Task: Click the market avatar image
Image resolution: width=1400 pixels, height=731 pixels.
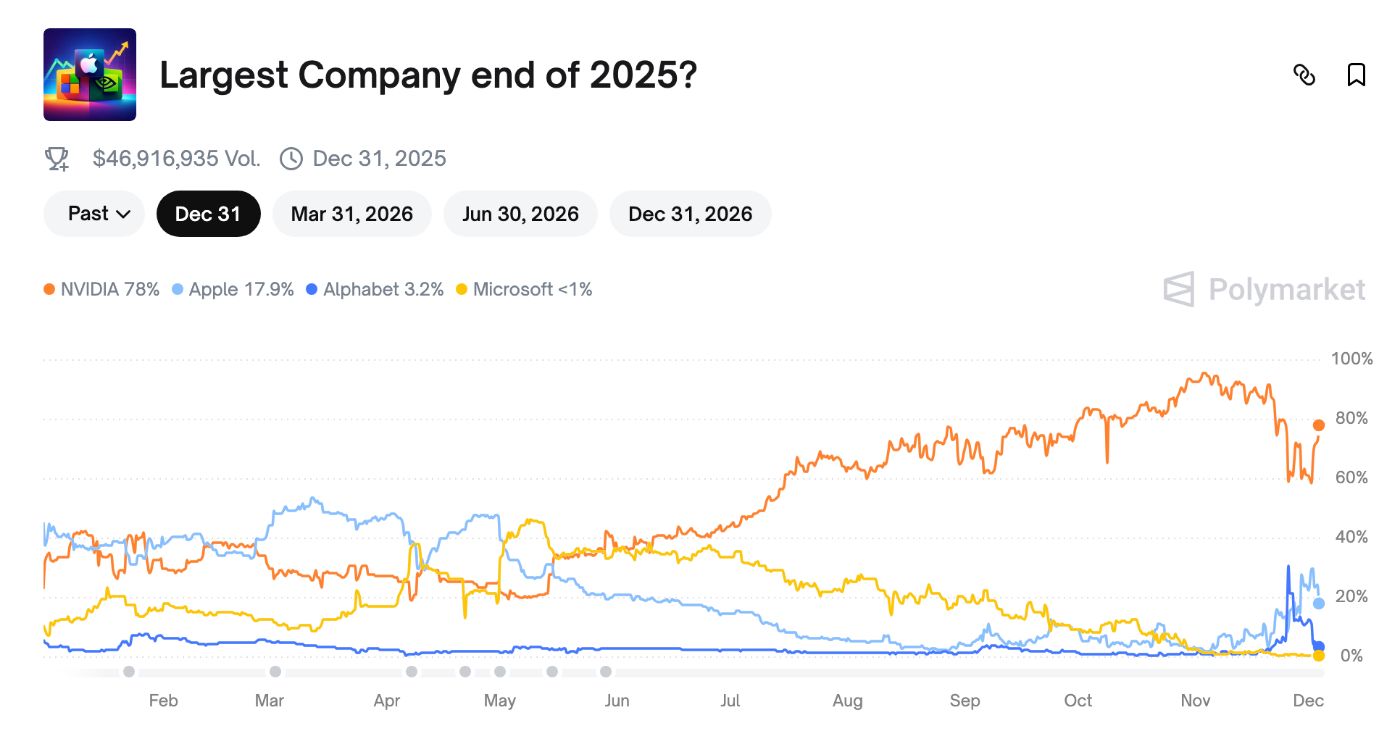Action: click(x=90, y=72)
